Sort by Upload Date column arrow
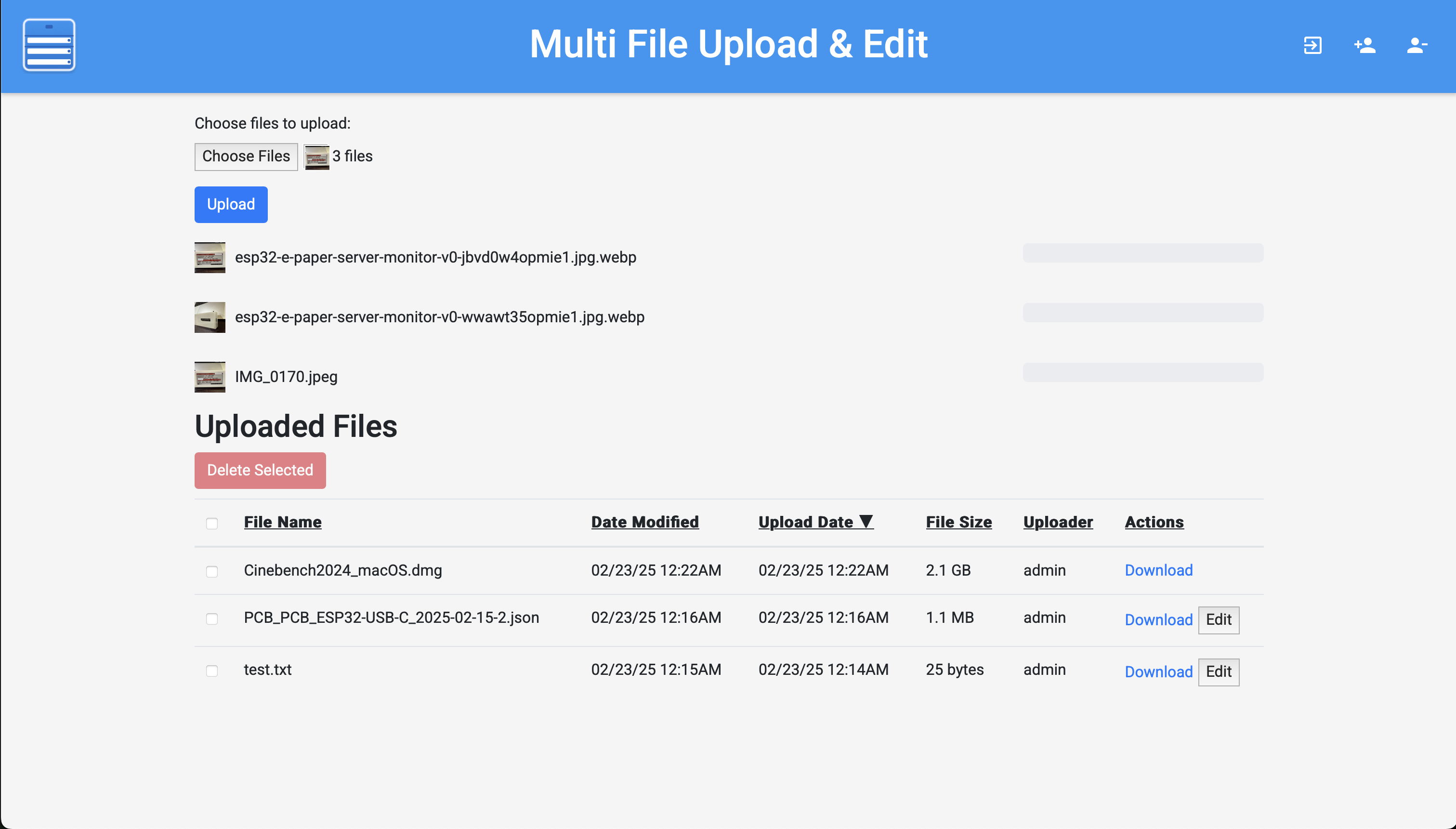The image size is (1456, 829). coord(866,521)
